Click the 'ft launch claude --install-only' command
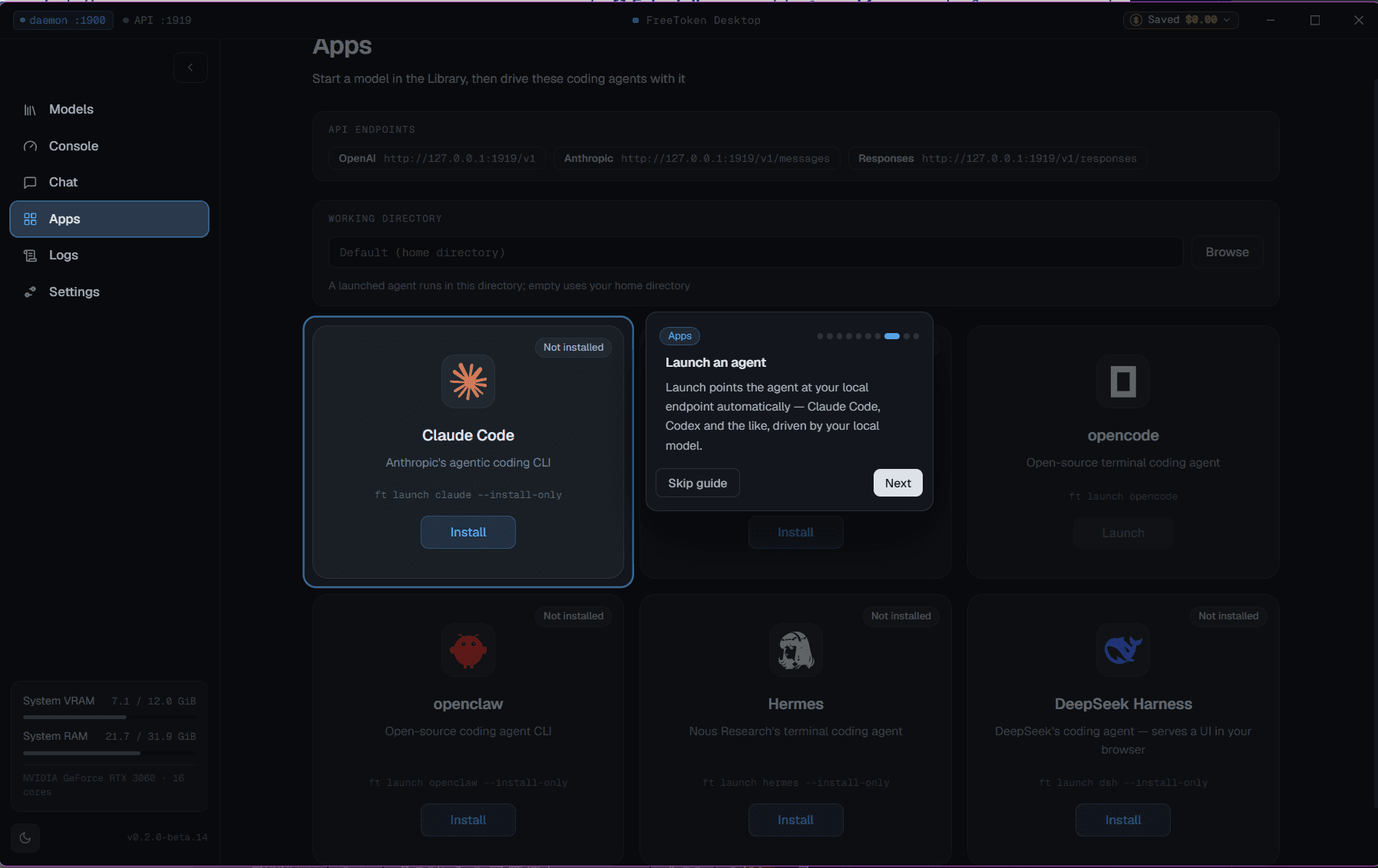 (x=468, y=495)
